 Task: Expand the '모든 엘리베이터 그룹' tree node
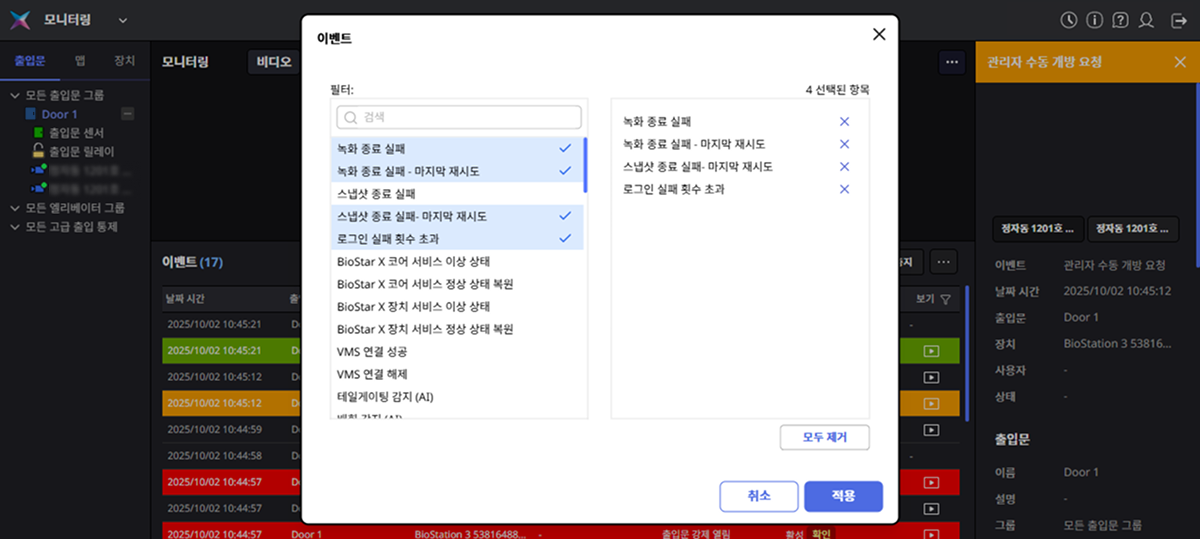[x=15, y=208]
